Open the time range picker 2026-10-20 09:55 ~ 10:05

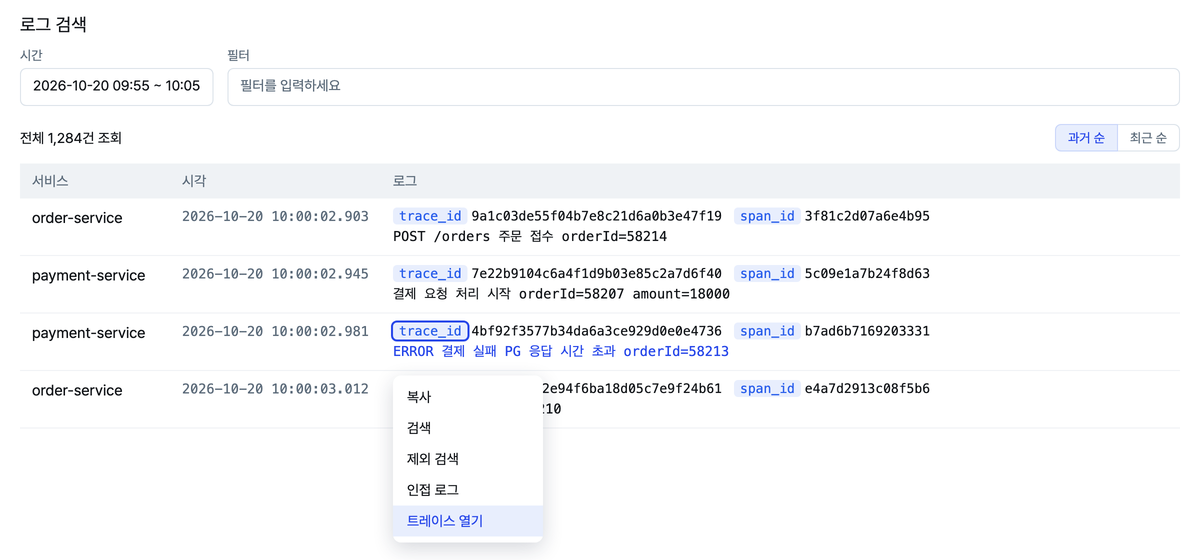(x=116, y=86)
